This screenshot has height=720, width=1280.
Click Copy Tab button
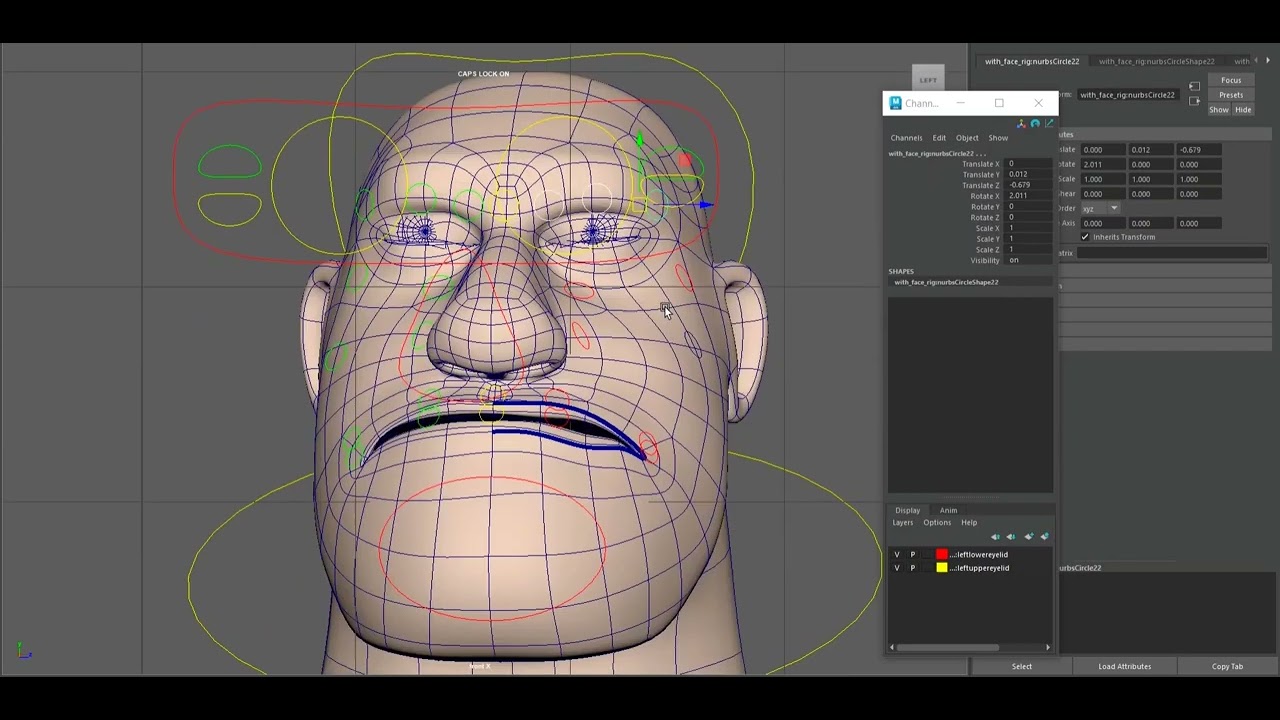[x=1227, y=666]
